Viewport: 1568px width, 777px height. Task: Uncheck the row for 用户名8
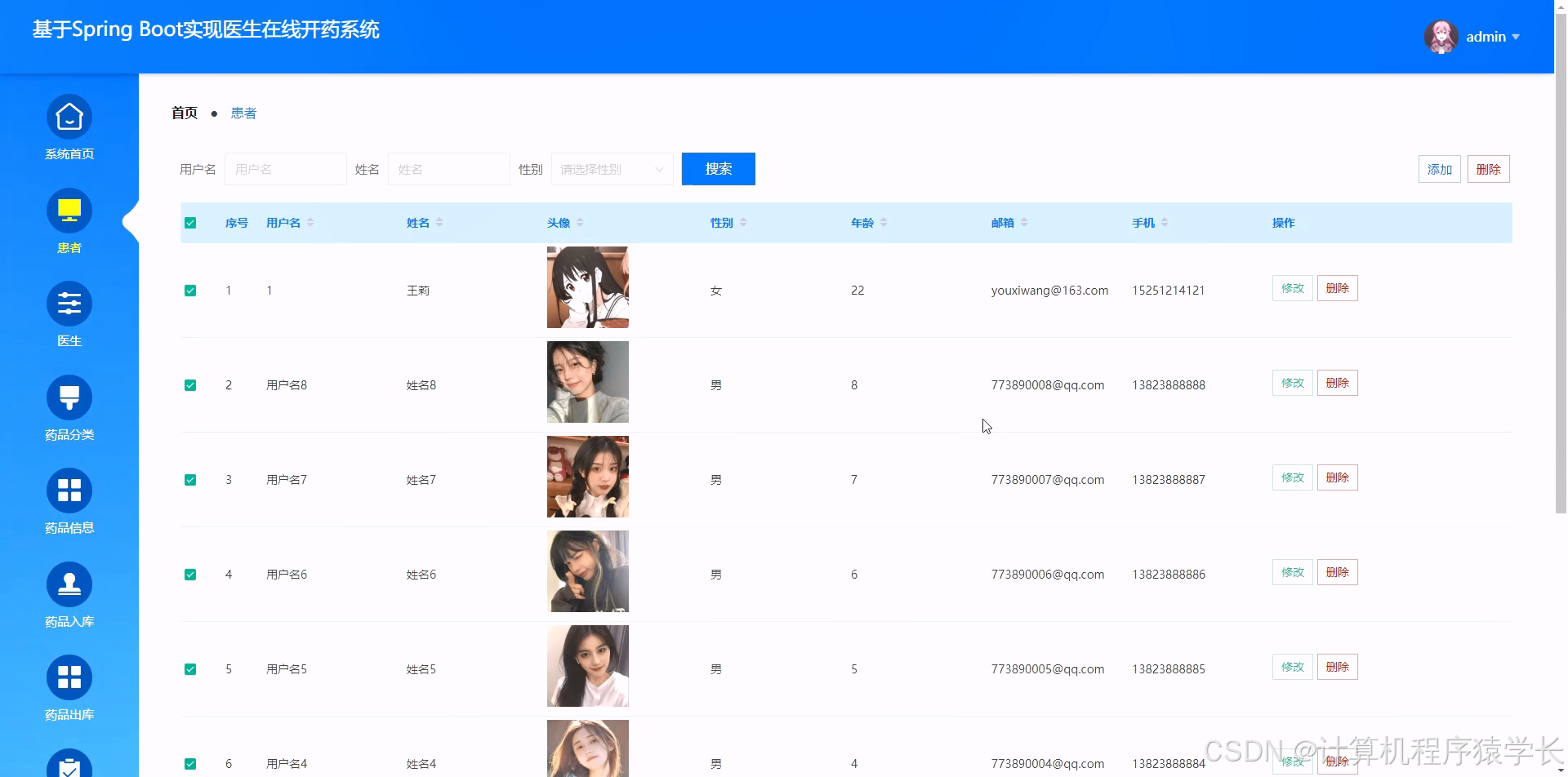point(190,385)
